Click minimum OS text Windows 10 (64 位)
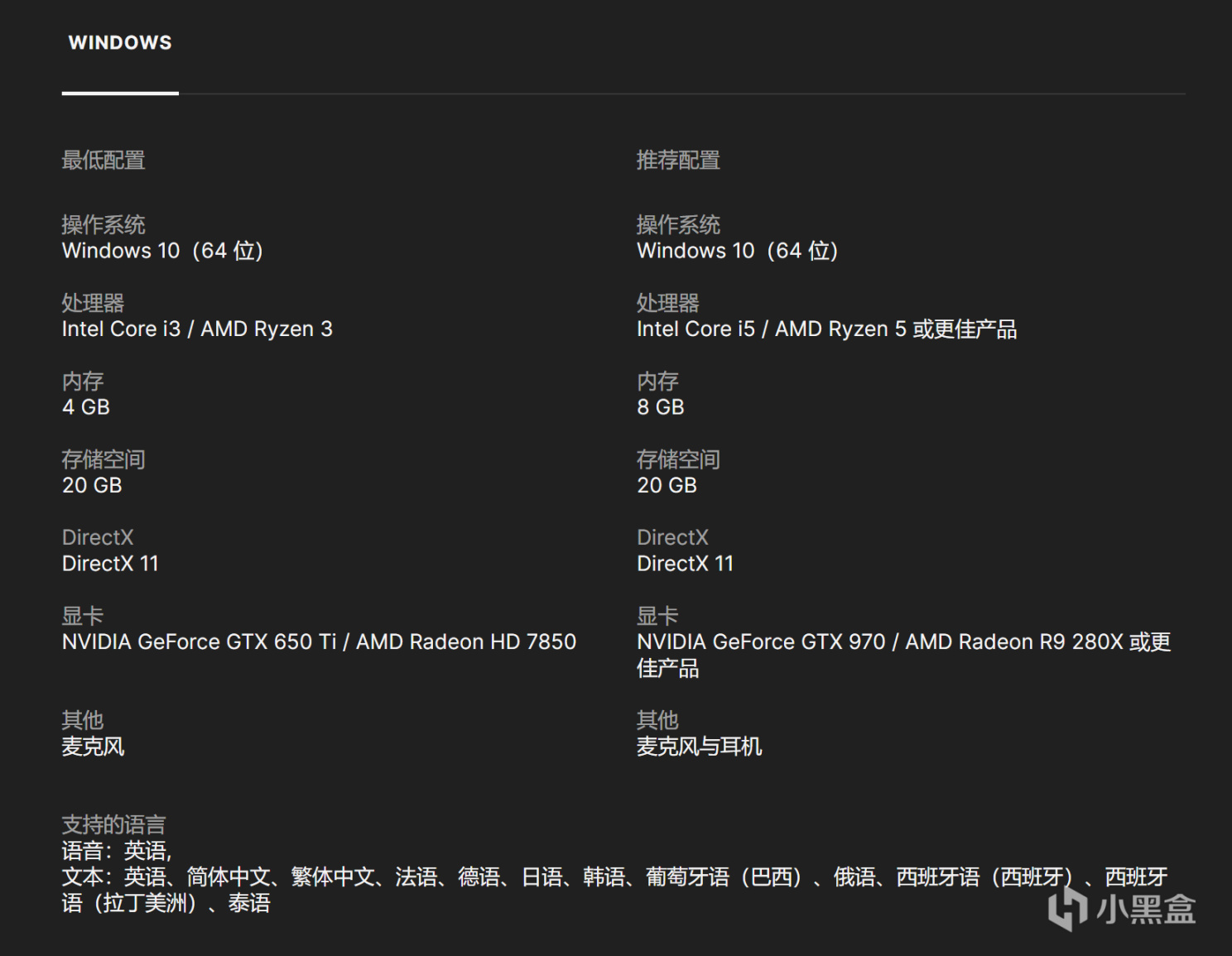The image size is (1232, 956). coord(162,251)
